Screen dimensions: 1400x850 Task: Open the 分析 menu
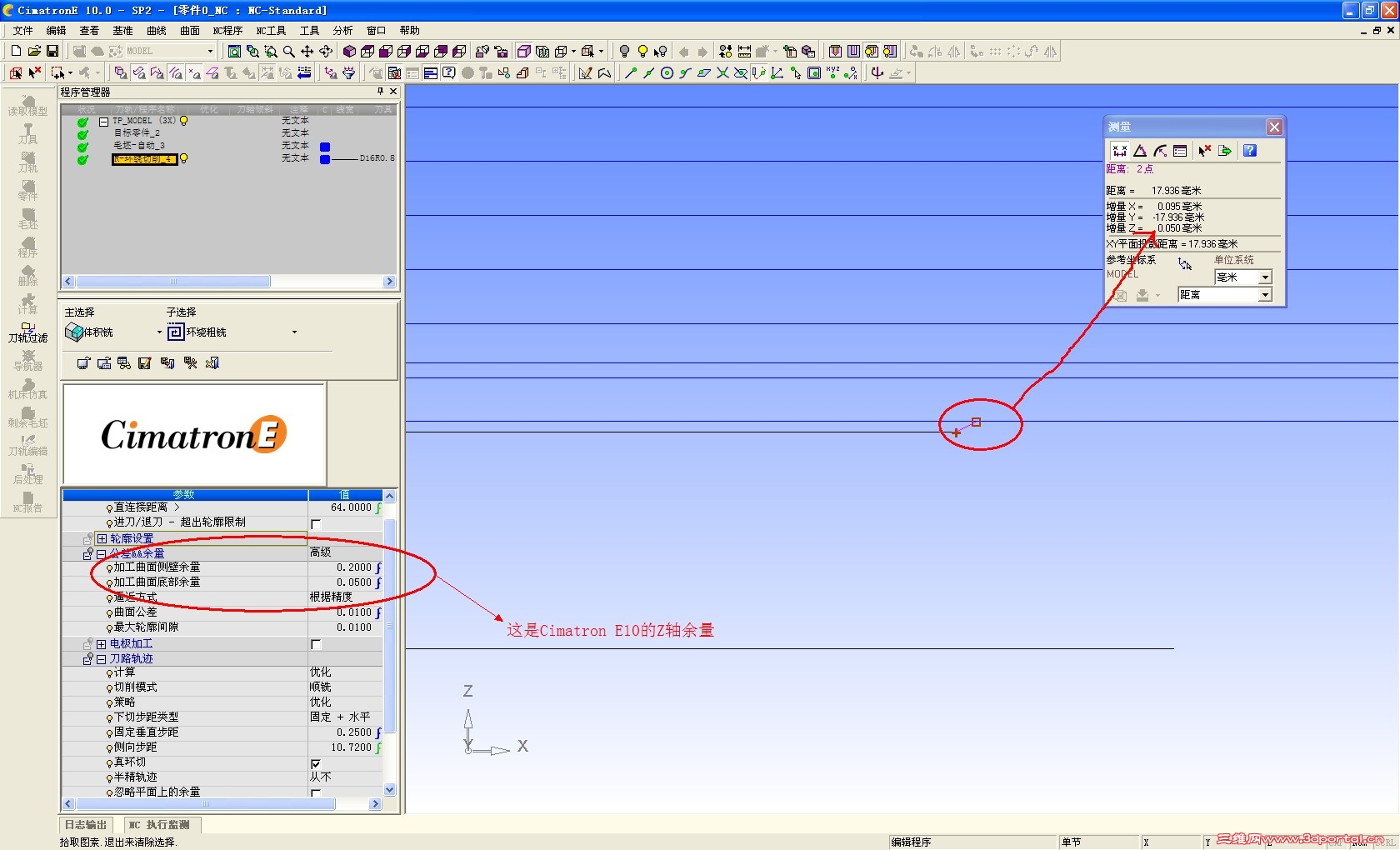pyautogui.click(x=342, y=31)
